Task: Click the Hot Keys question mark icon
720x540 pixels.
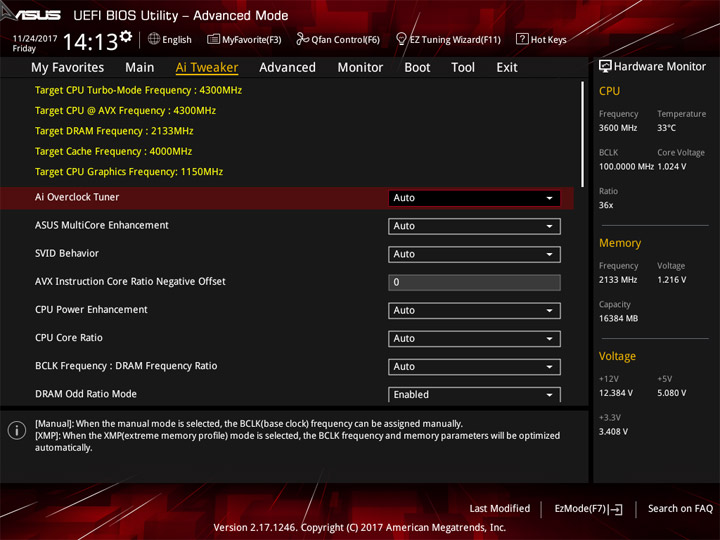Action: (522, 39)
